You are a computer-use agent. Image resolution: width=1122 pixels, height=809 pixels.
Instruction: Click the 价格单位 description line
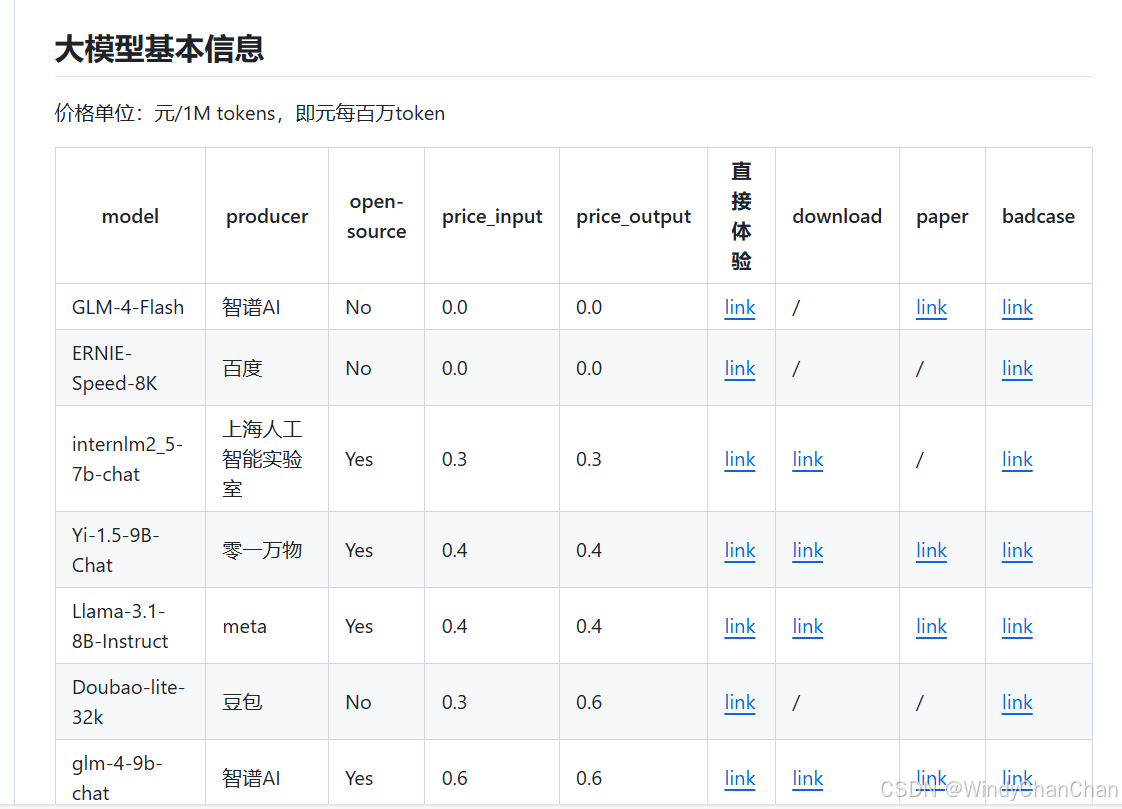[x=250, y=114]
